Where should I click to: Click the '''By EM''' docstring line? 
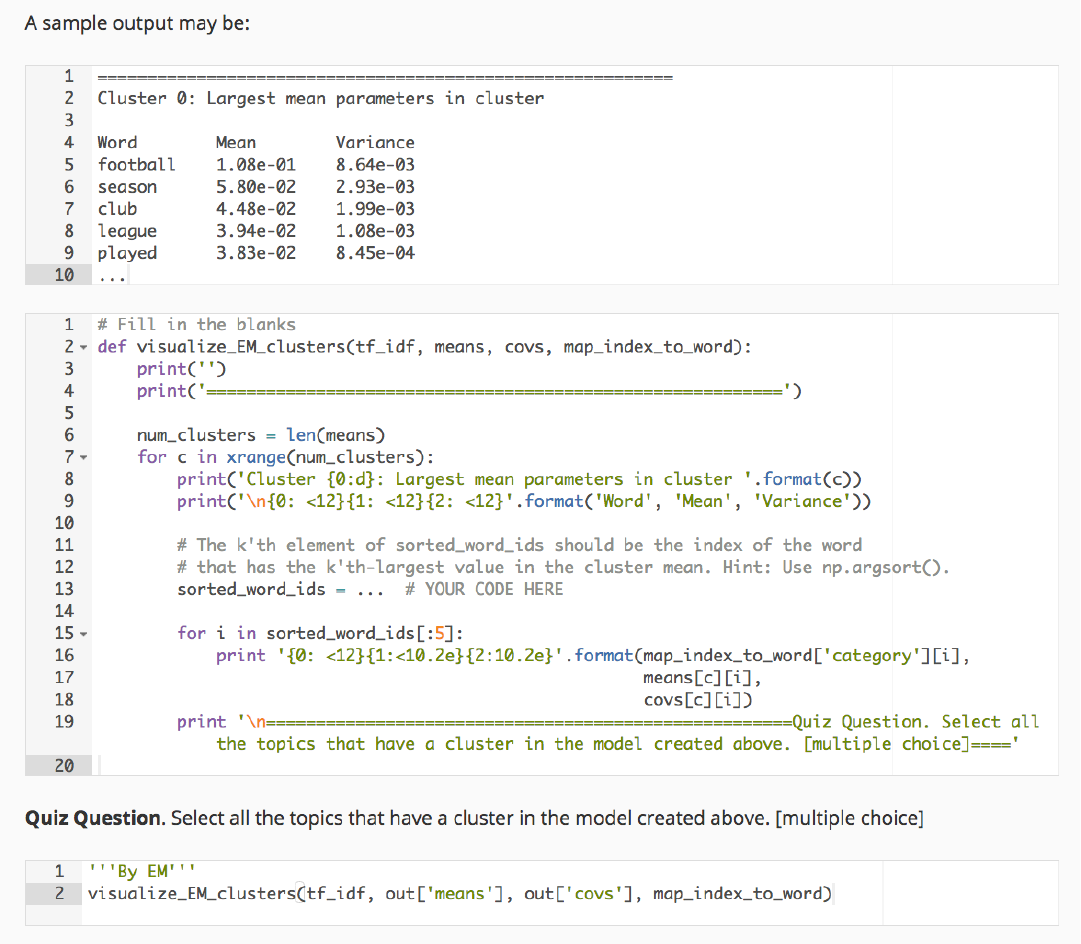coord(128,871)
